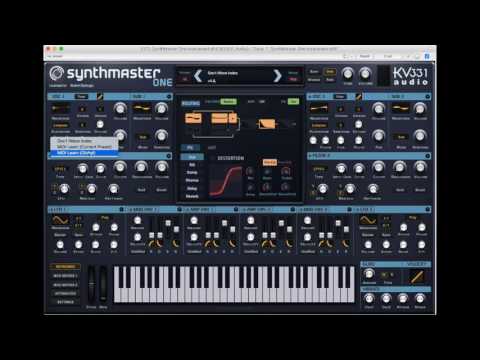Click the Glide amount knob
Viewport: 480px width, 360px height.
(369, 274)
